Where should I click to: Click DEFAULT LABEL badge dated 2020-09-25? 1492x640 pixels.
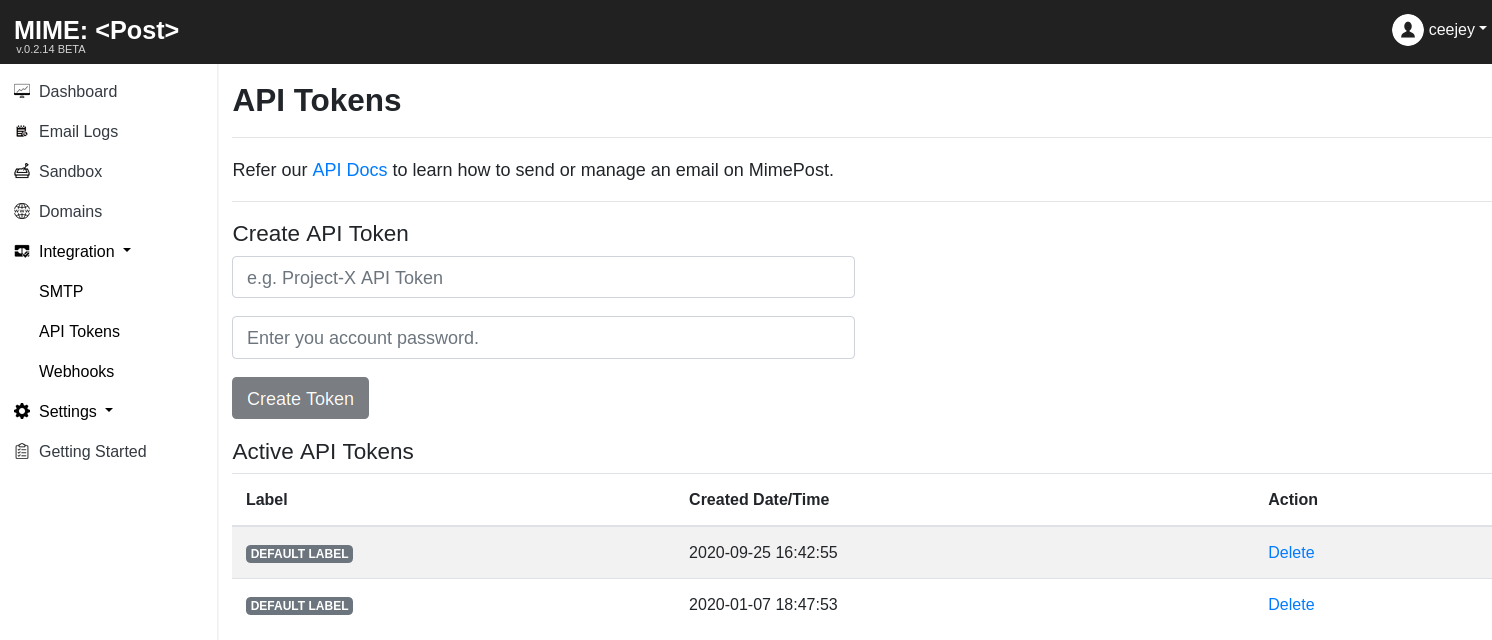299,553
